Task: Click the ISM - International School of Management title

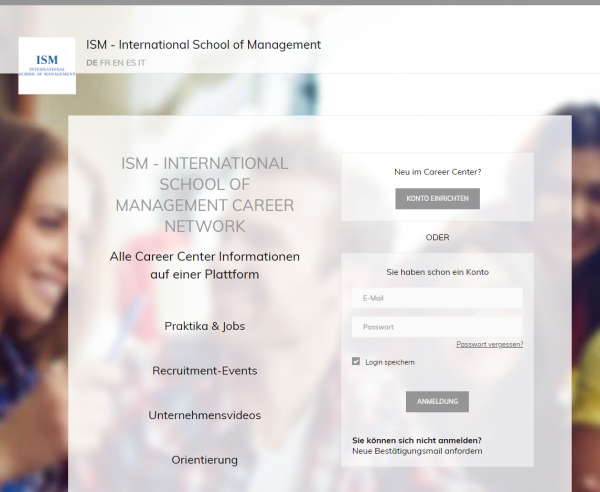Action: pyautogui.click(x=203, y=45)
